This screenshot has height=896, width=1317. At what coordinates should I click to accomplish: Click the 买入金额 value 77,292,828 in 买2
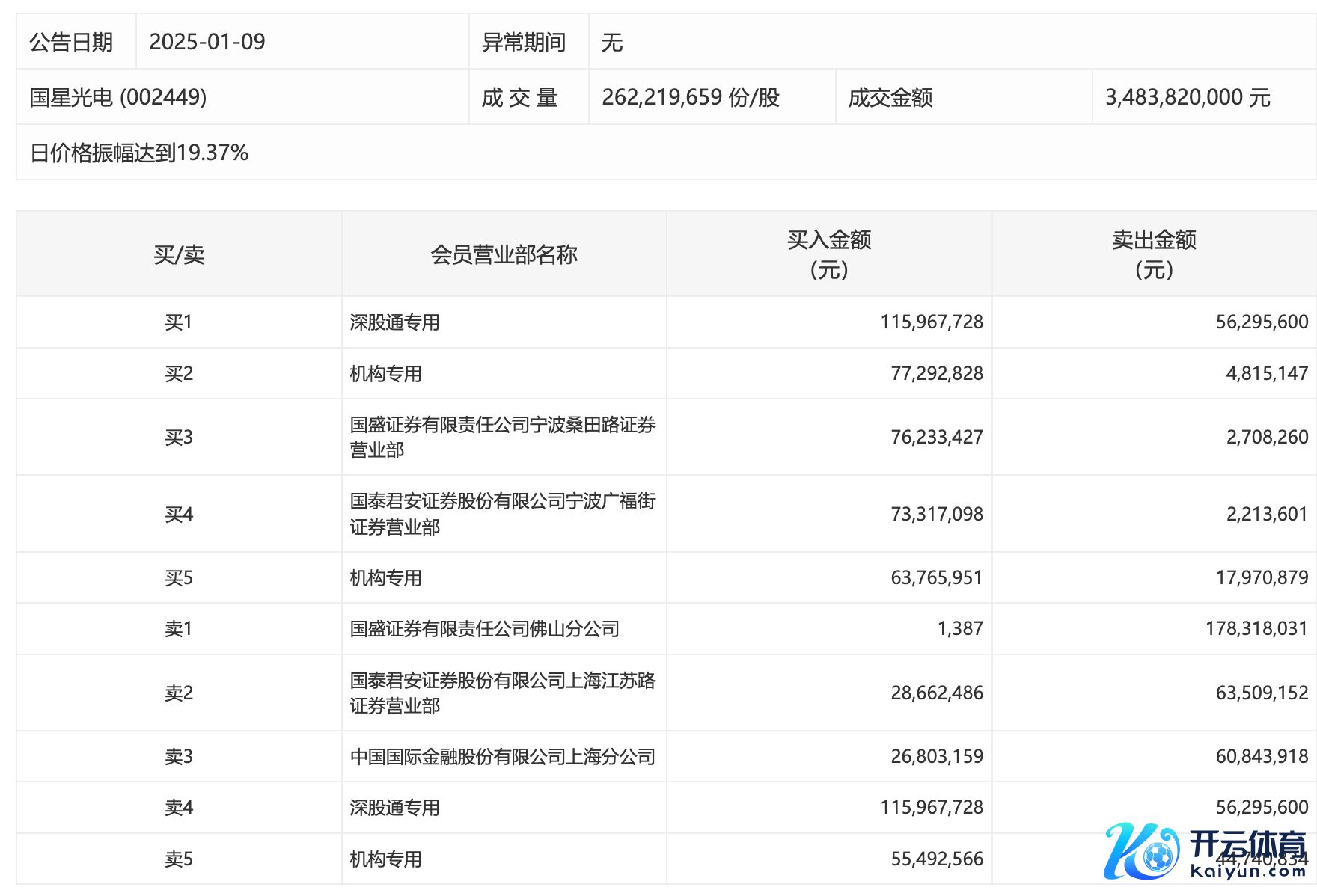click(937, 373)
